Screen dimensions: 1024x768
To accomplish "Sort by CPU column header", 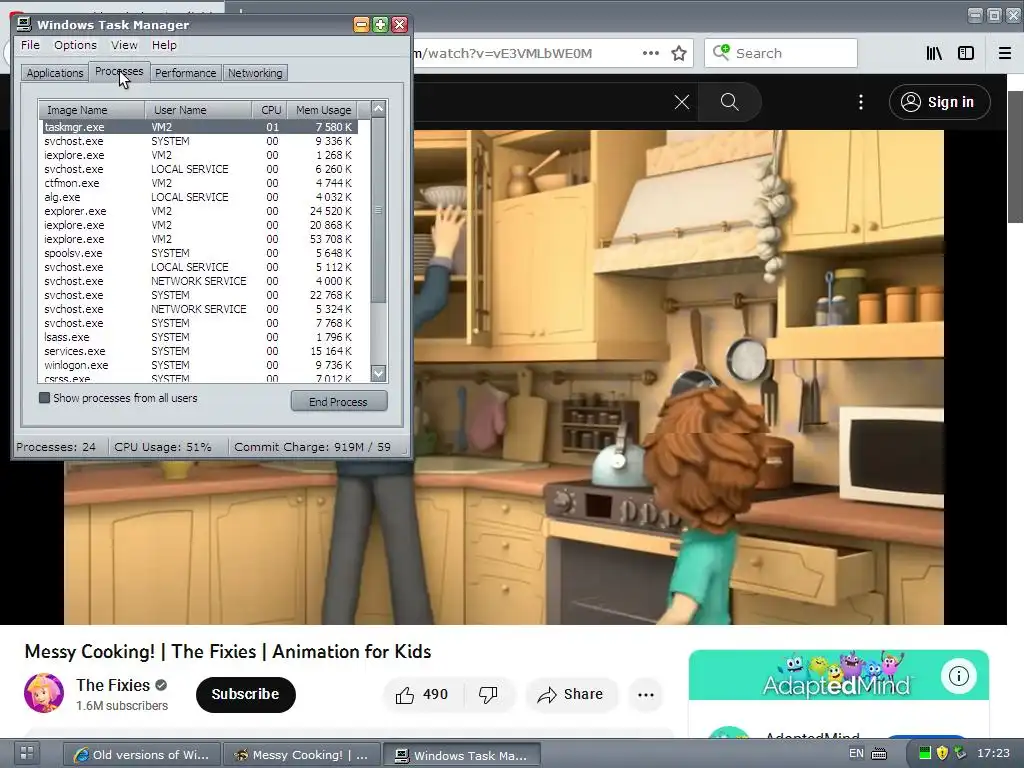I will point(270,110).
